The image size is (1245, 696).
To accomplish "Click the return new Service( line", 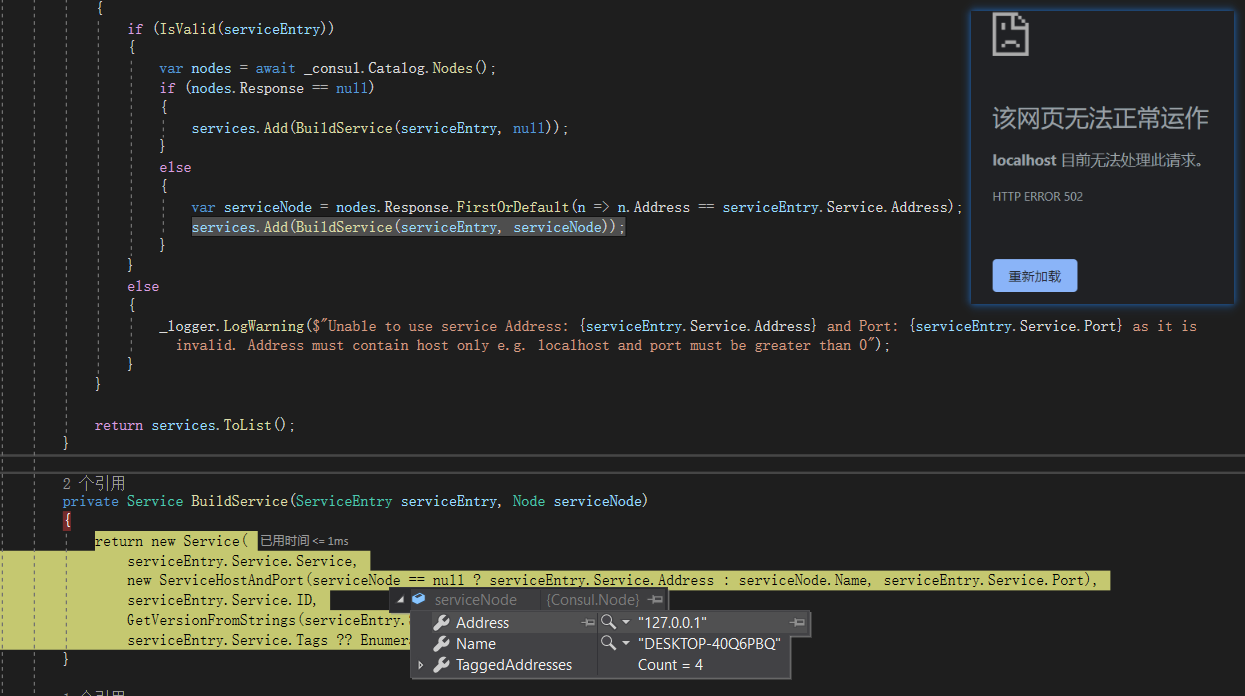I will point(170,541).
